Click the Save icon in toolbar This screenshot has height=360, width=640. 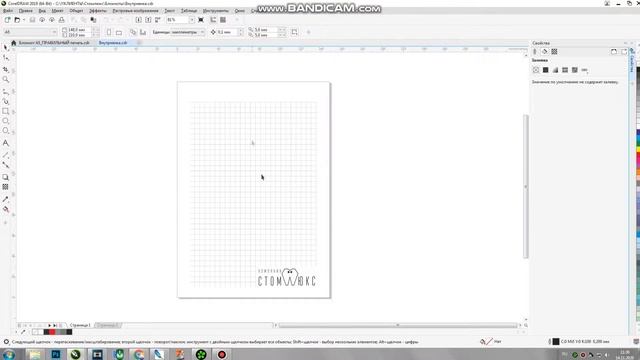(x=32, y=20)
